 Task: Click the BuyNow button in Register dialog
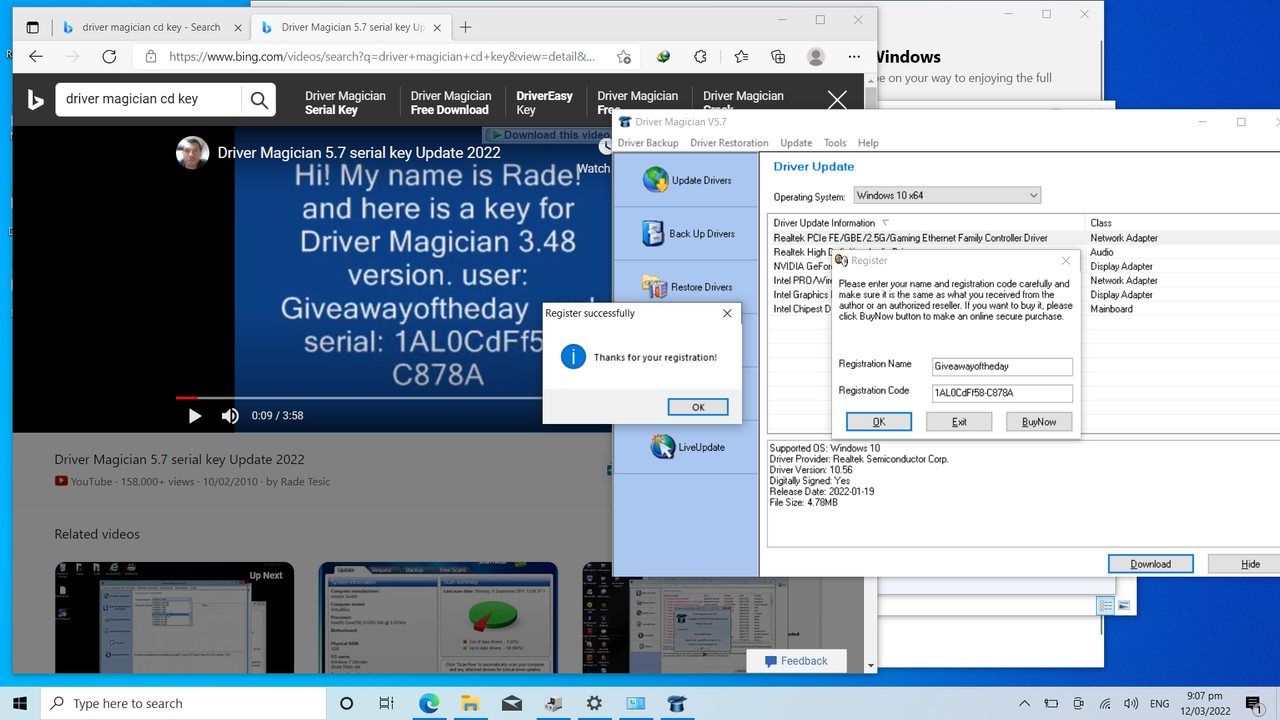(1039, 422)
